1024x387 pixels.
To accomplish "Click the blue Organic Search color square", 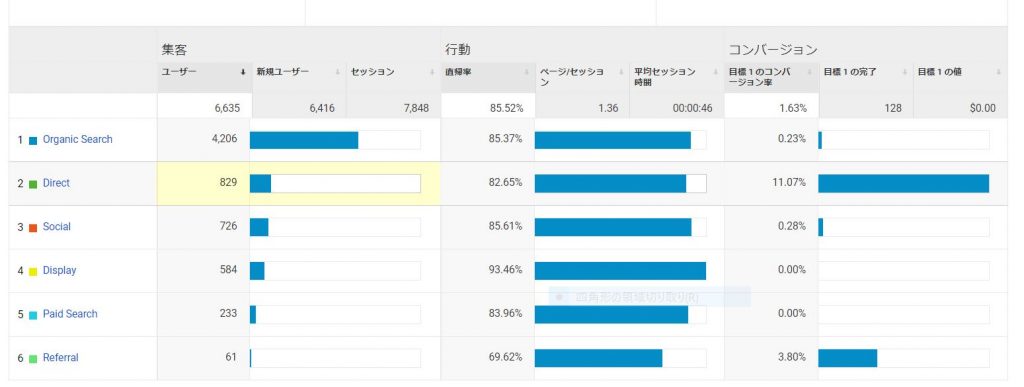I will pyautogui.click(x=33, y=140).
